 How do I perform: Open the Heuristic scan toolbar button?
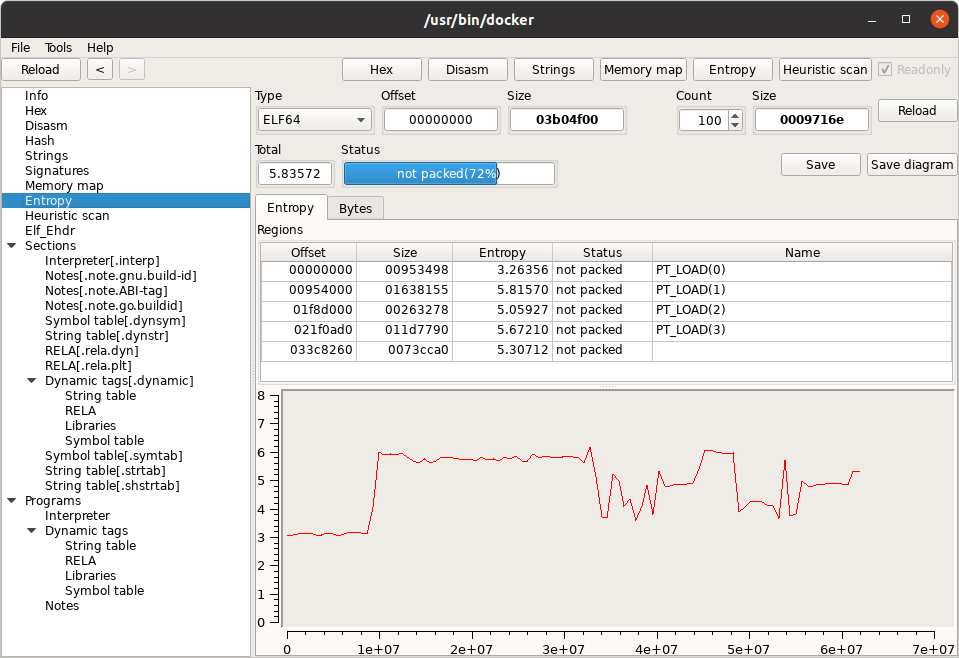(825, 70)
